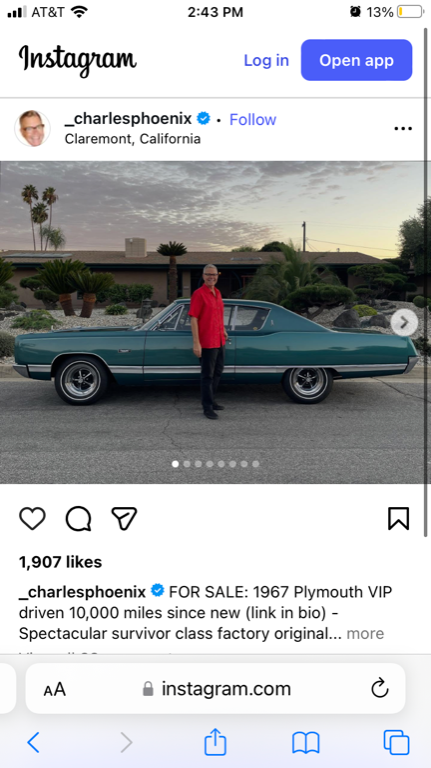
Task: Tap the Log in link
Action: (266, 60)
